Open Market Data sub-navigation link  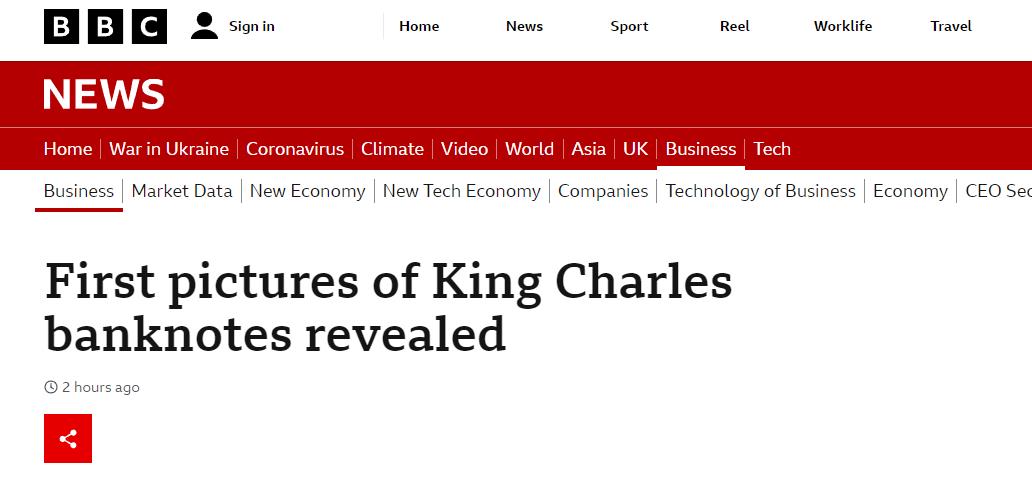tap(182, 191)
